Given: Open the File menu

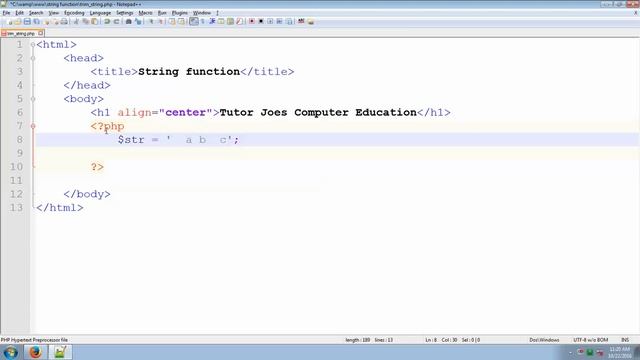Looking at the screenshot, I should click(6, 13).
